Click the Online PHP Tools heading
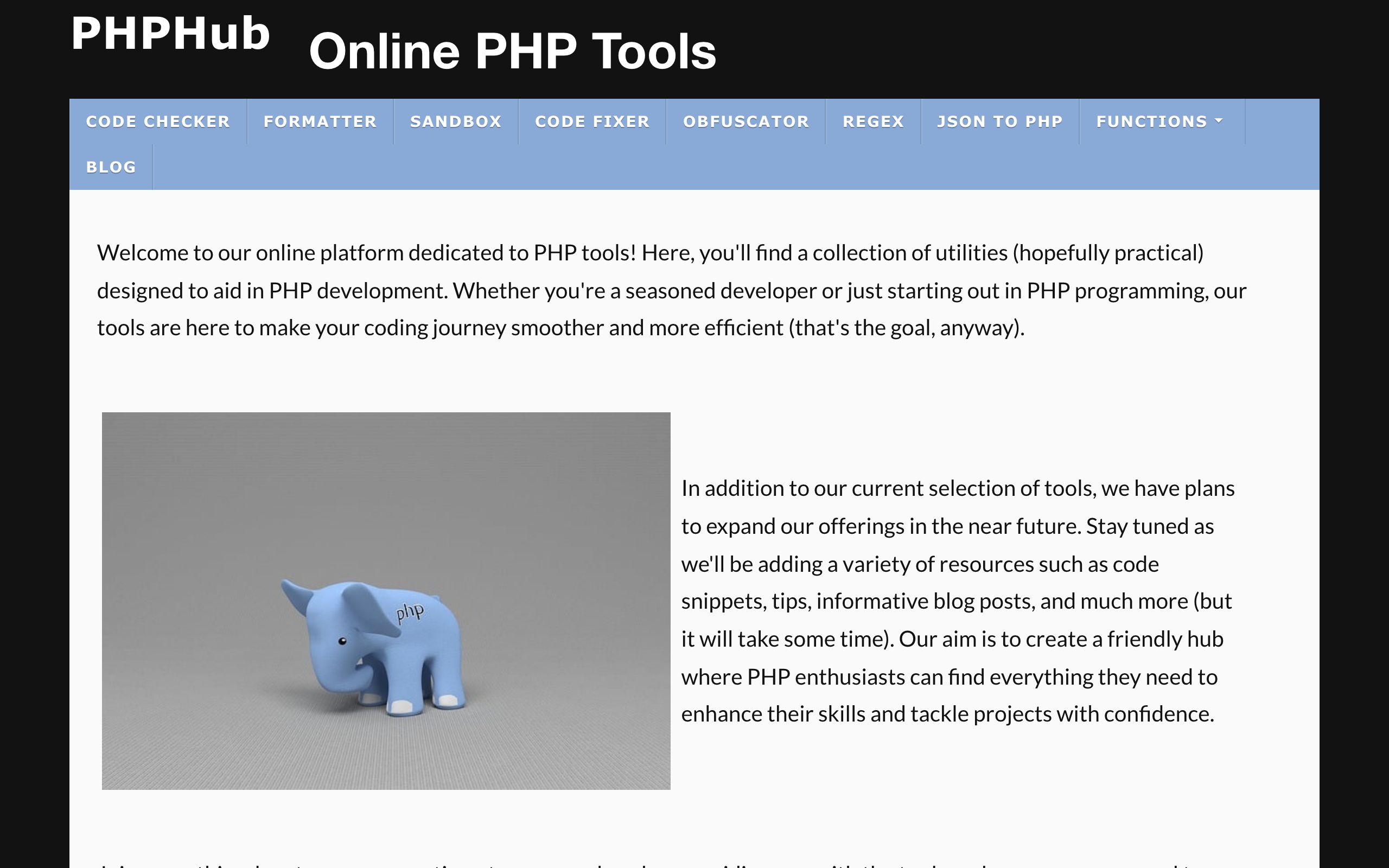 [x=513, y=51]
